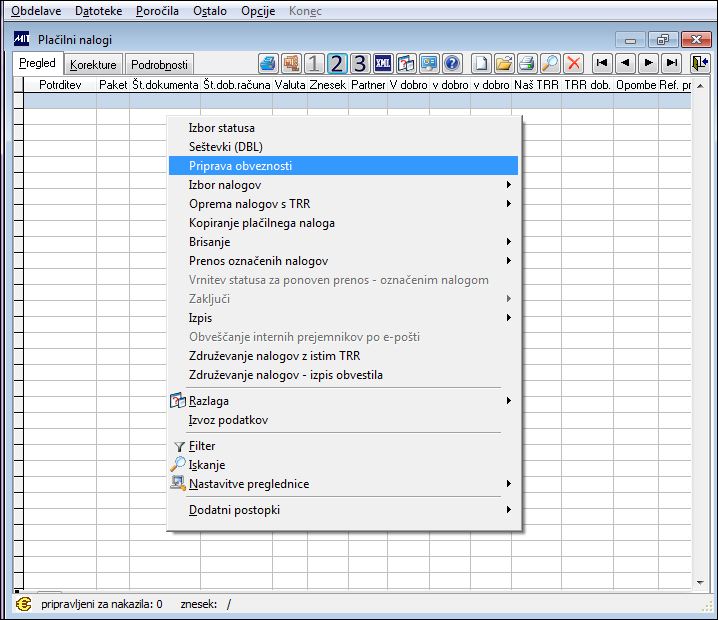
Task: Click the magnifying glass search toolbar icon
Action: pos(550,63)
